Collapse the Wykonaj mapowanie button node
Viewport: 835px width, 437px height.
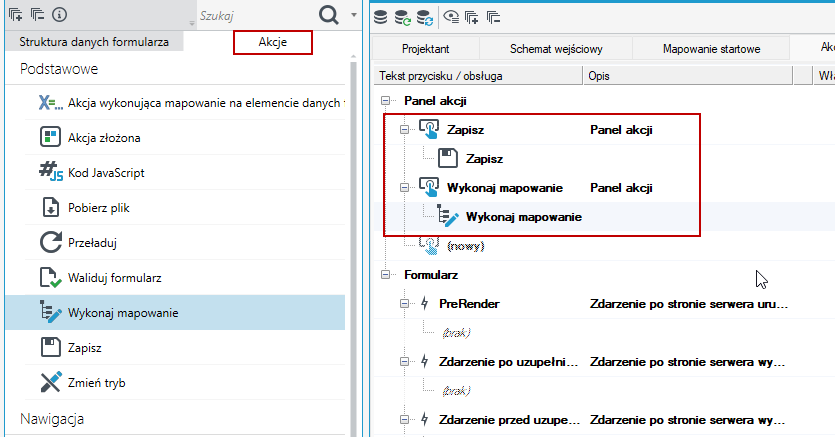click(405, 188)
